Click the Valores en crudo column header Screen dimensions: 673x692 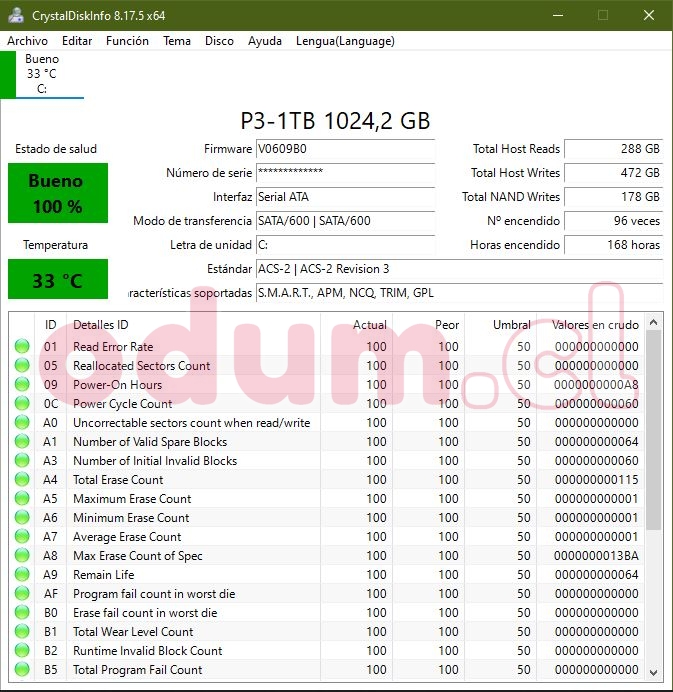point(594,325)
